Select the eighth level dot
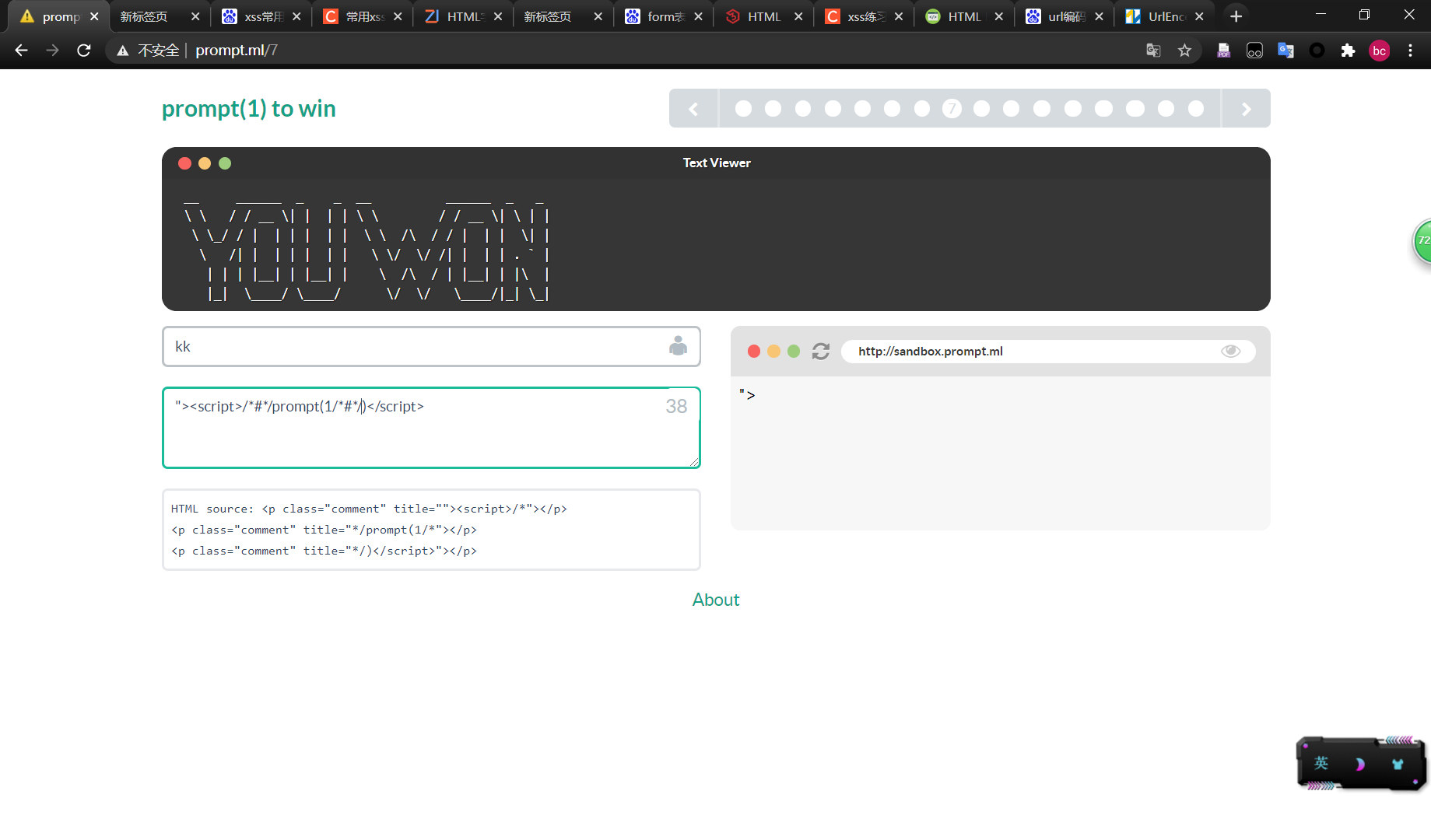Viewport: 1431px width, 840px height. pyautogui.click(x=981, y=109)
